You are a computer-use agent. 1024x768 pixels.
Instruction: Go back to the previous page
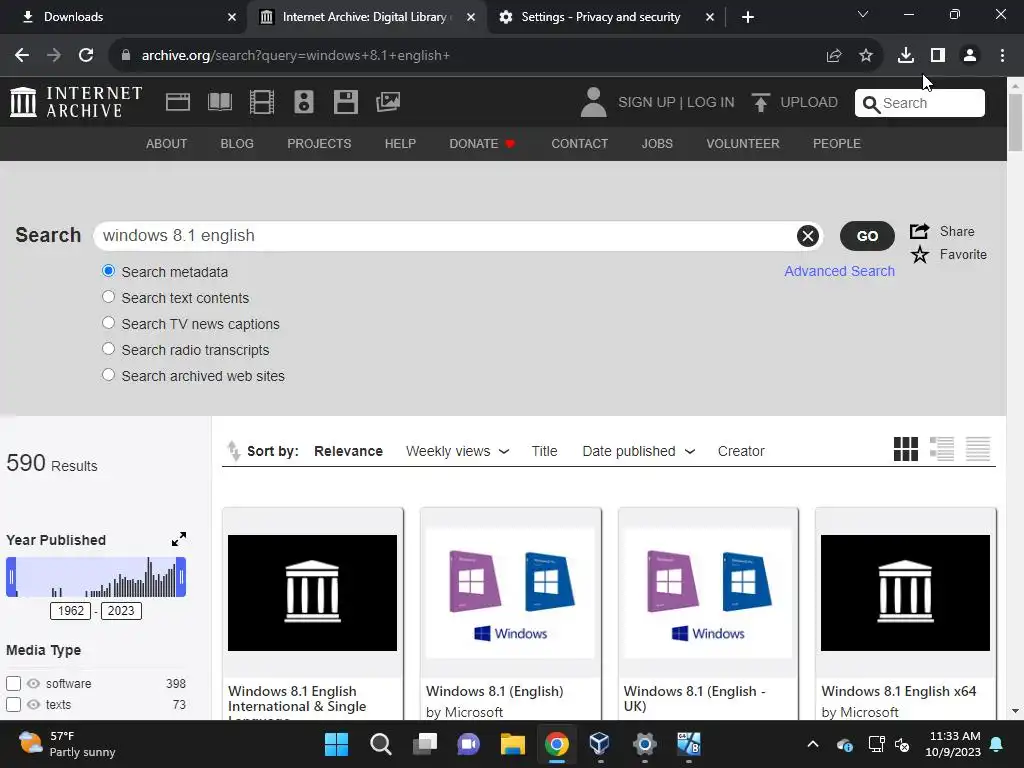pos(22,56)
